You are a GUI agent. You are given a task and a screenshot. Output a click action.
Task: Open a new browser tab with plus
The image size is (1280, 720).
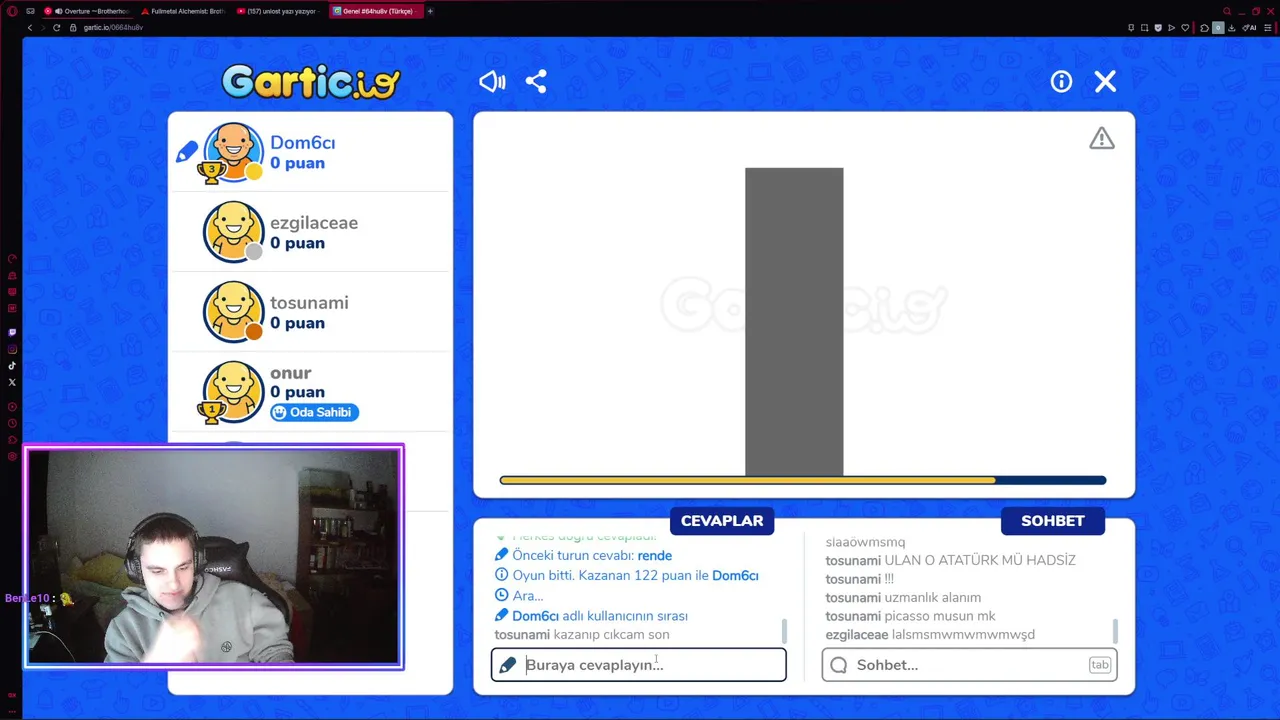tap(430, 11)
